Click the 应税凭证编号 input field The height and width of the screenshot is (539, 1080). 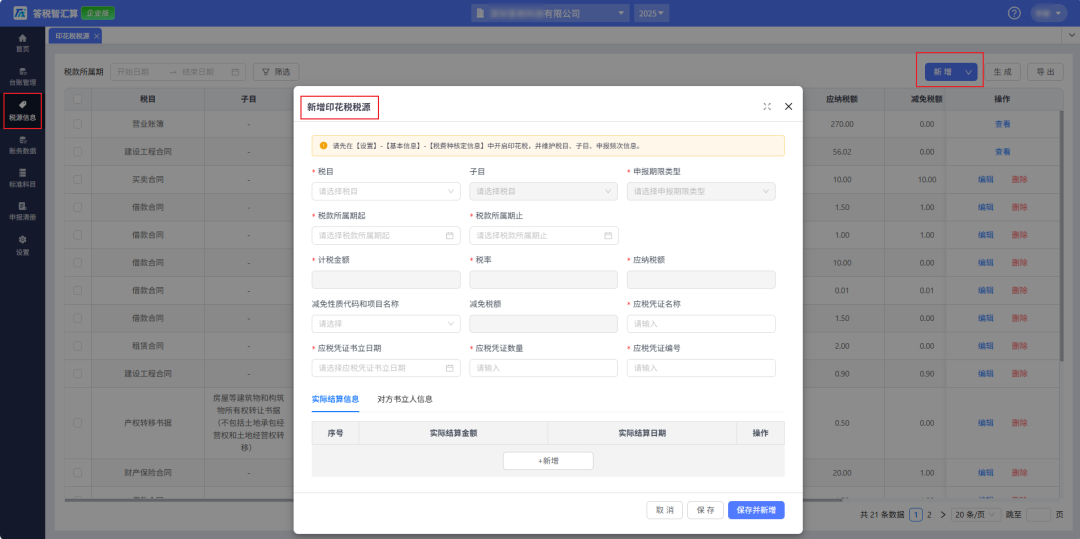coord(701,368)
